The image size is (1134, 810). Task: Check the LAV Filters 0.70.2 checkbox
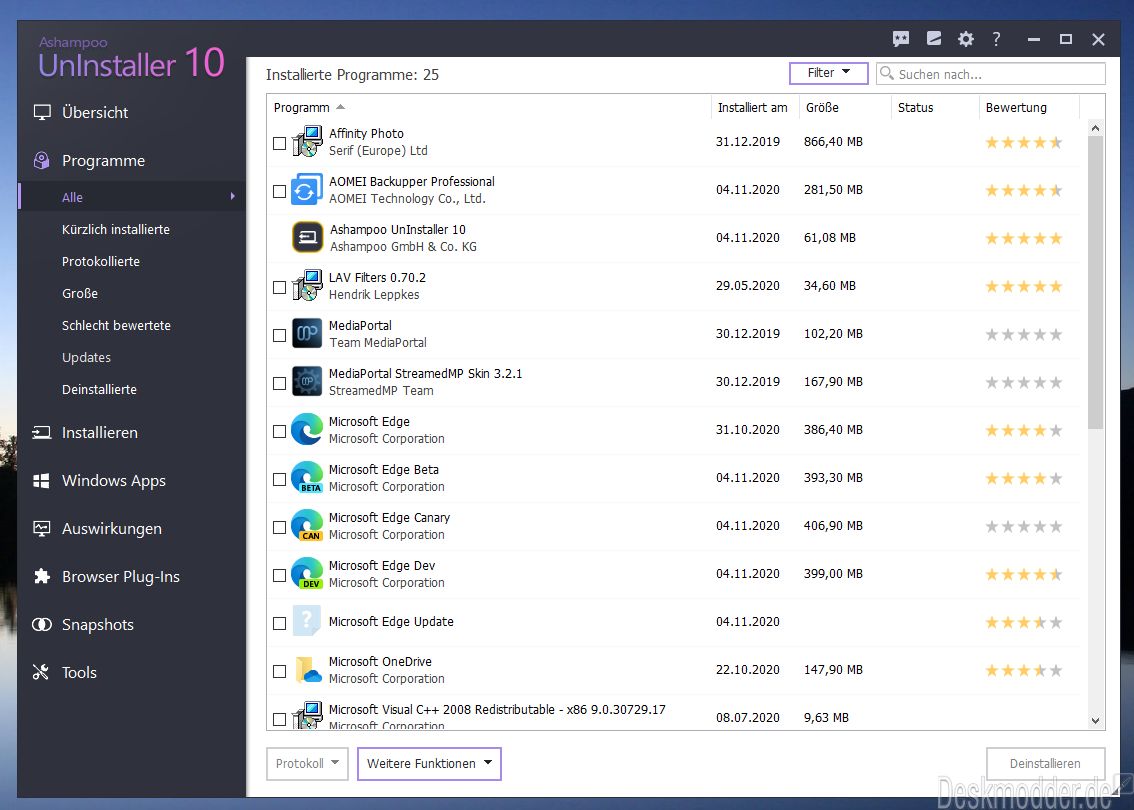(x=279, y=288)
